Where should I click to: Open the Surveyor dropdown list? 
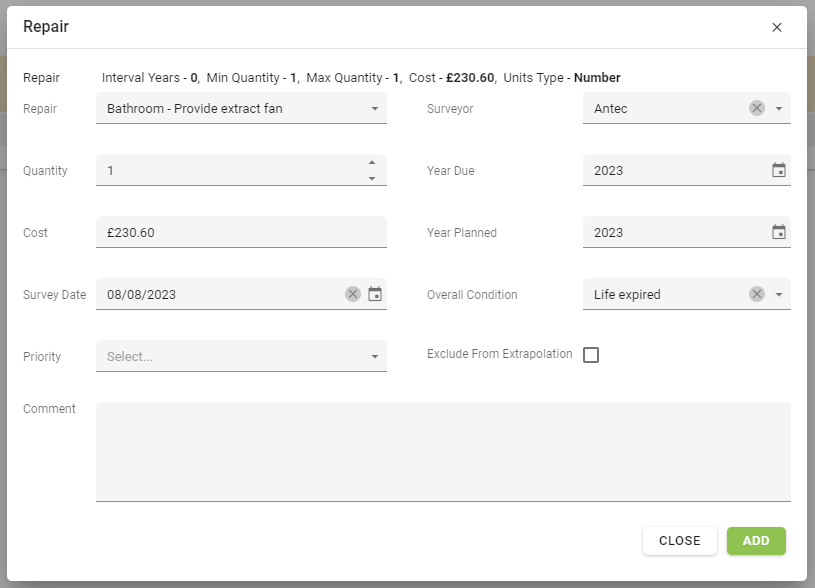click(779, 108)
